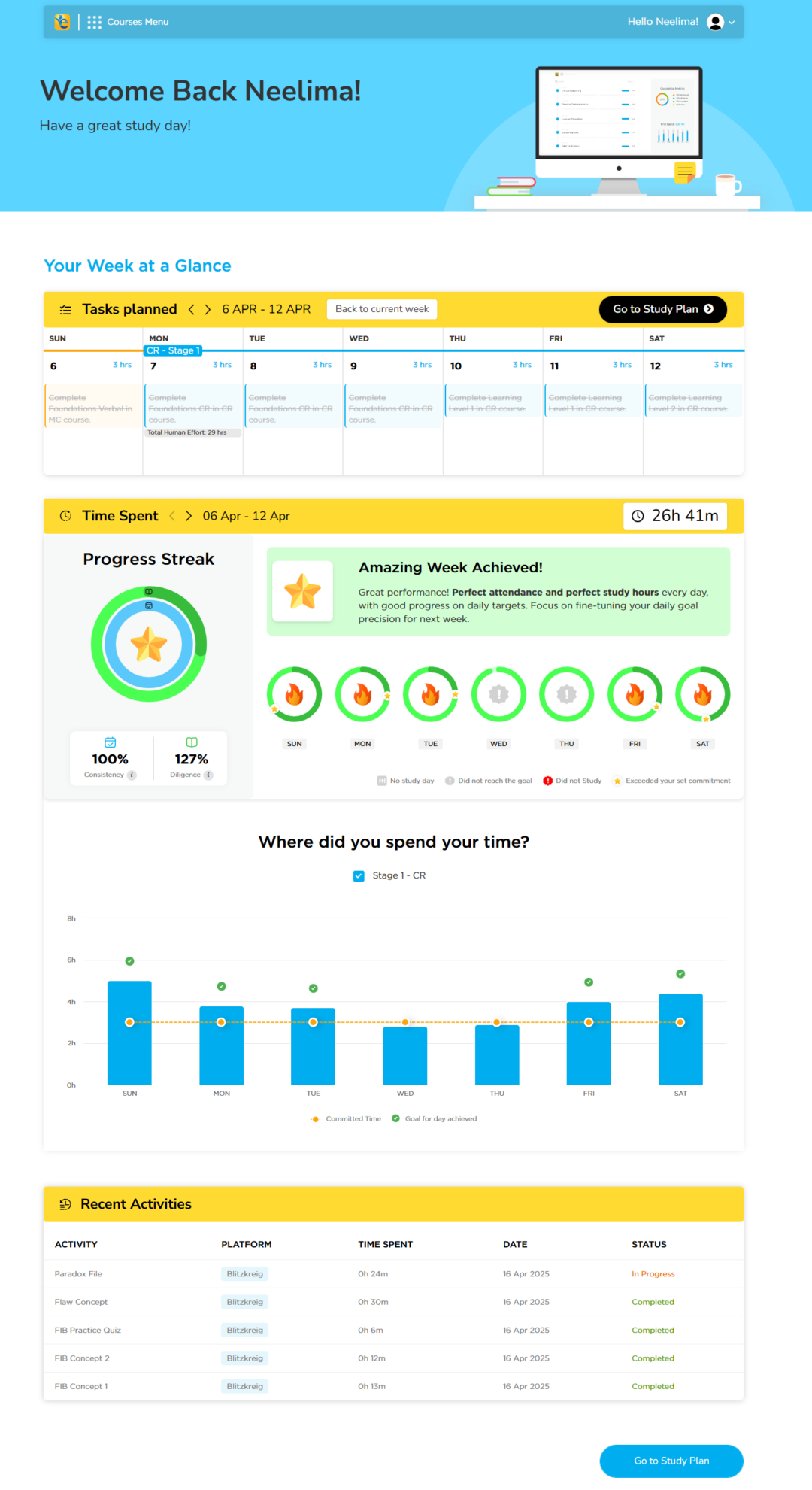Select the flame streak icon for SUN

(294, 693)
